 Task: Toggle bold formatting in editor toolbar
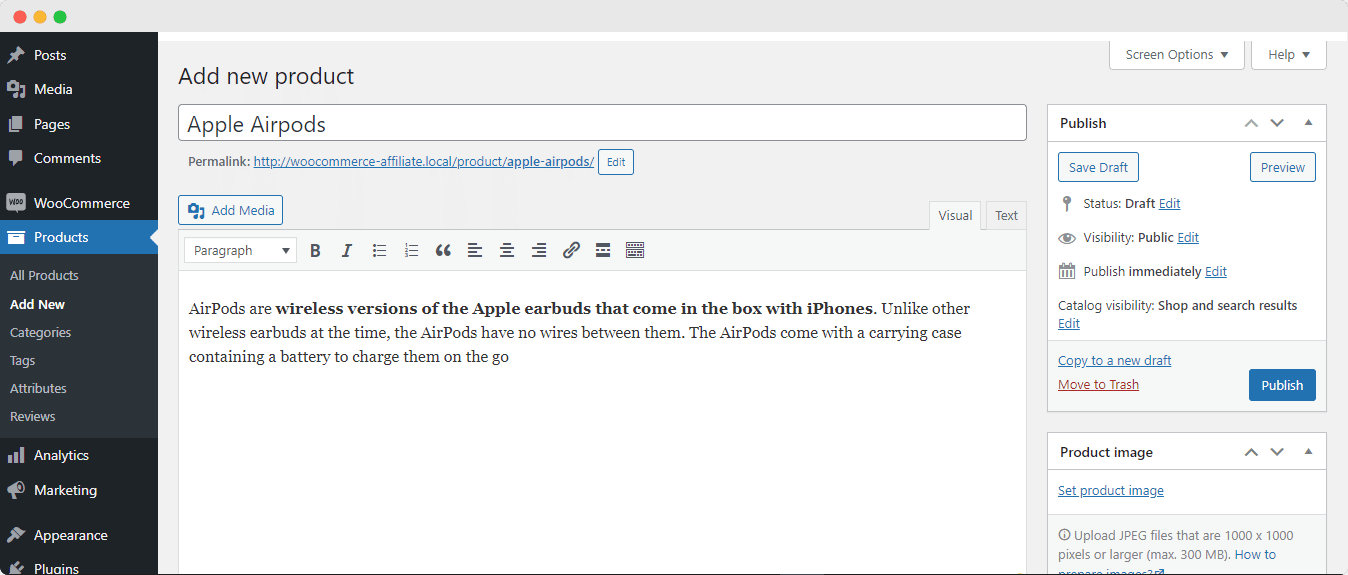[x=315, y=251]
